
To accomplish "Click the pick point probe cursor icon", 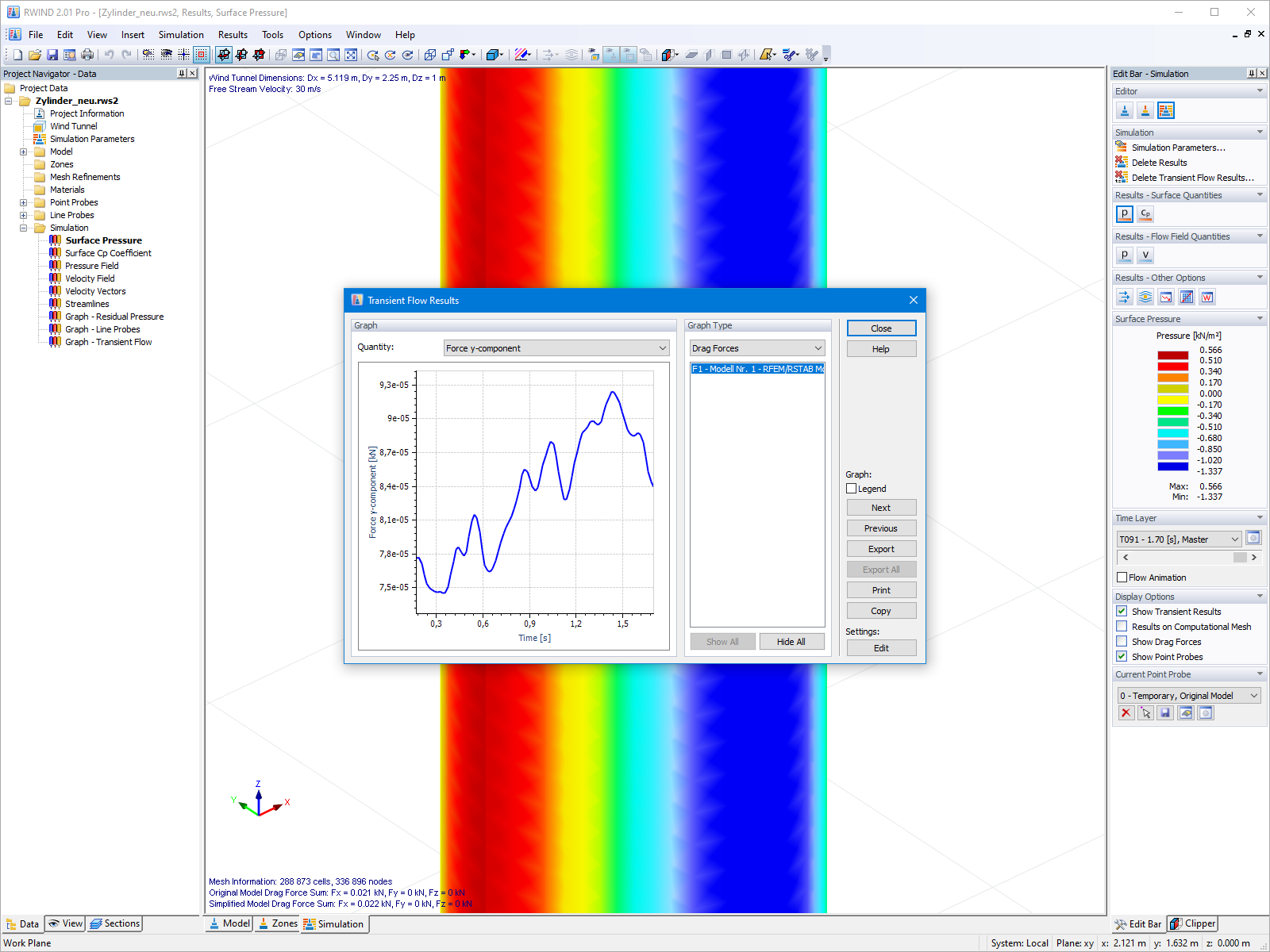I will coord(1145,712).
